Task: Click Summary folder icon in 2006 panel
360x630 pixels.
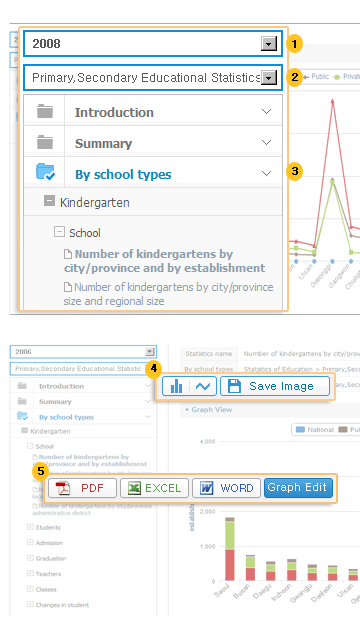Action: (22, 401)
